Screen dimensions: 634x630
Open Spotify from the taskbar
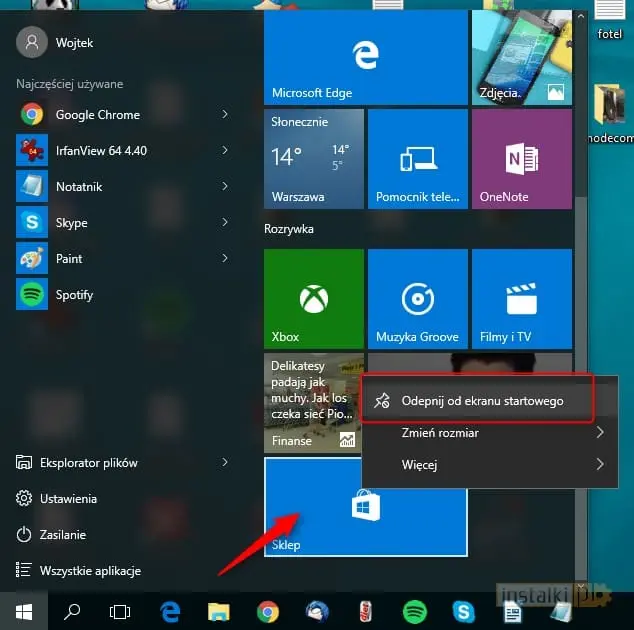(414, 611)
